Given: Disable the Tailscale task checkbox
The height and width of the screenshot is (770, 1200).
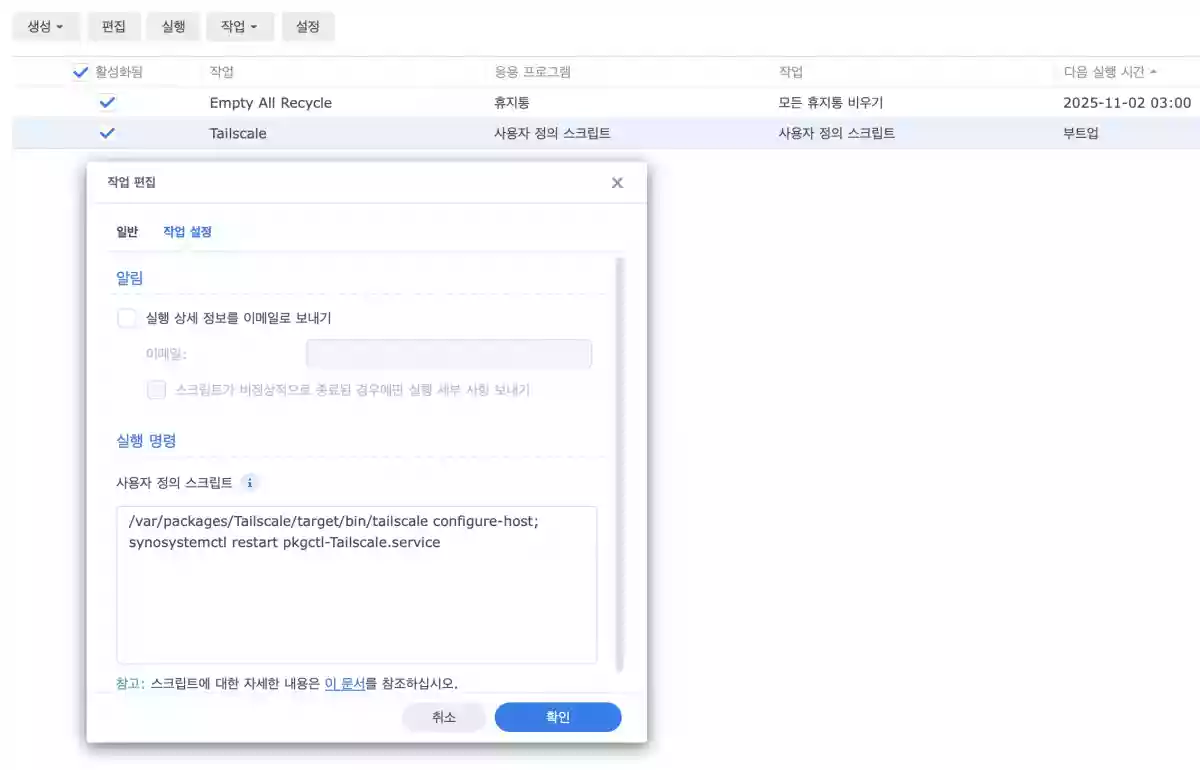Looking at the screenshot, I should [x=108, y=133].
